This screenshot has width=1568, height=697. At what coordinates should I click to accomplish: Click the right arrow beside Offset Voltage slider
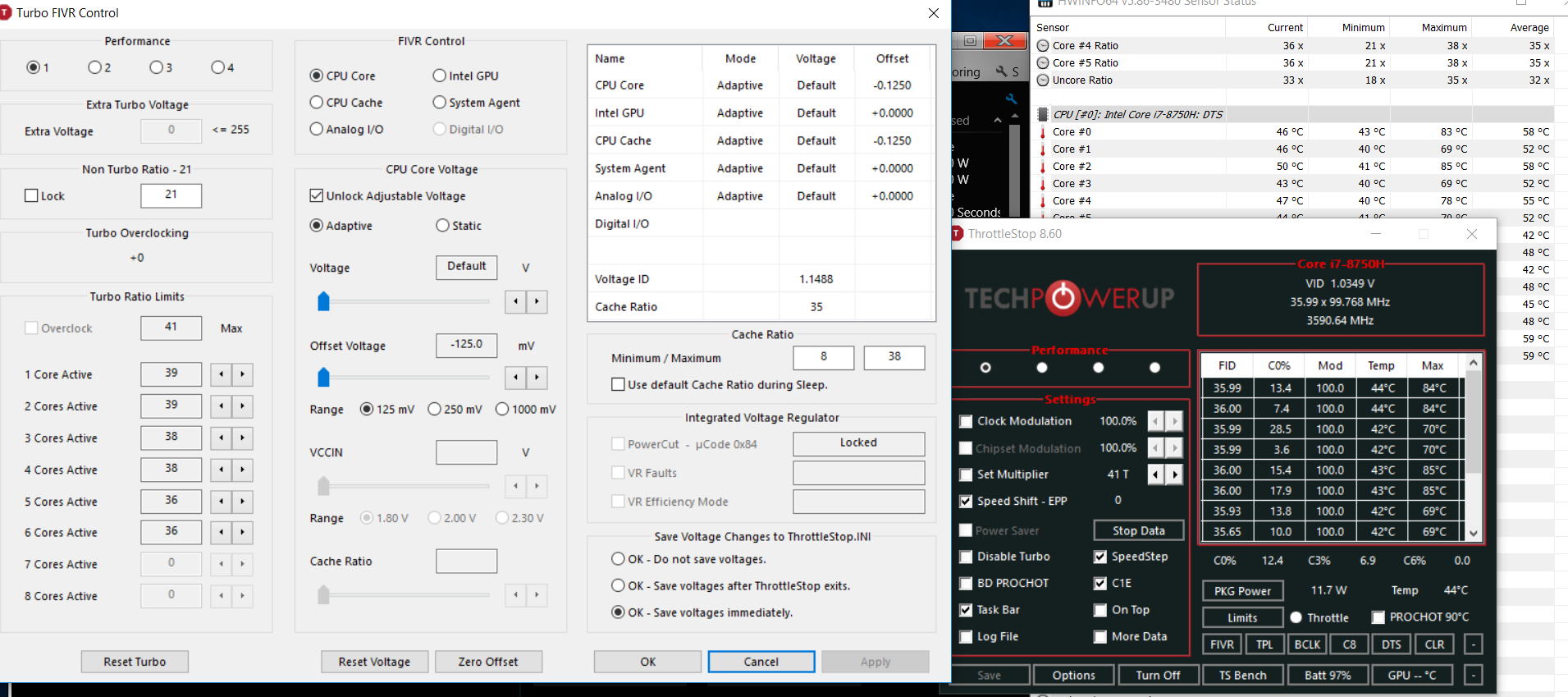pos(537,378)
